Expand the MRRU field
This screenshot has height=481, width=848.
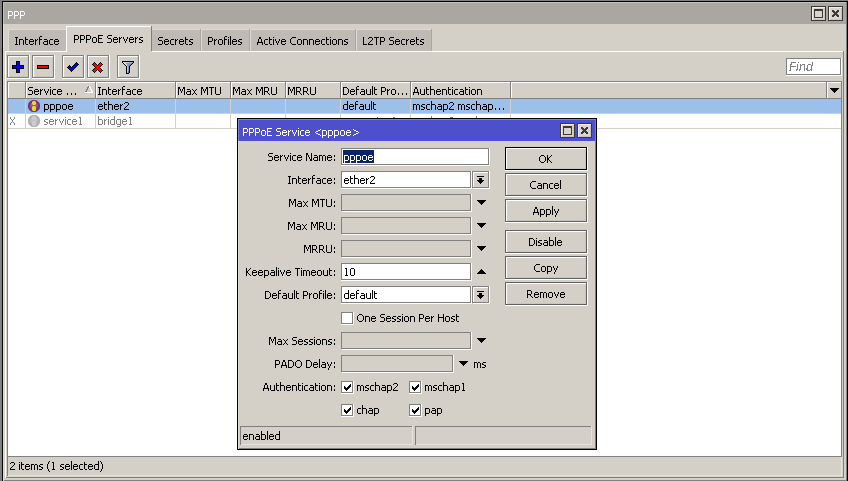coord(481,249)
